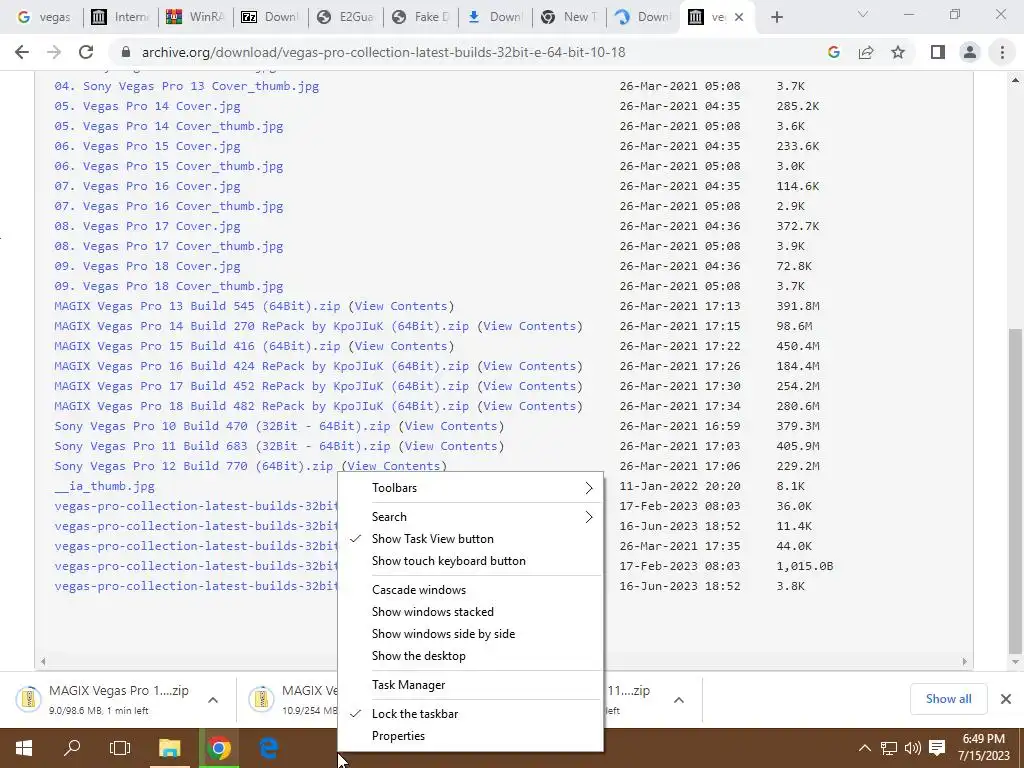Open __ia_thumb.jpg file link
Viewport: 1024px width, 768px height.
click(x=104, y=487)
